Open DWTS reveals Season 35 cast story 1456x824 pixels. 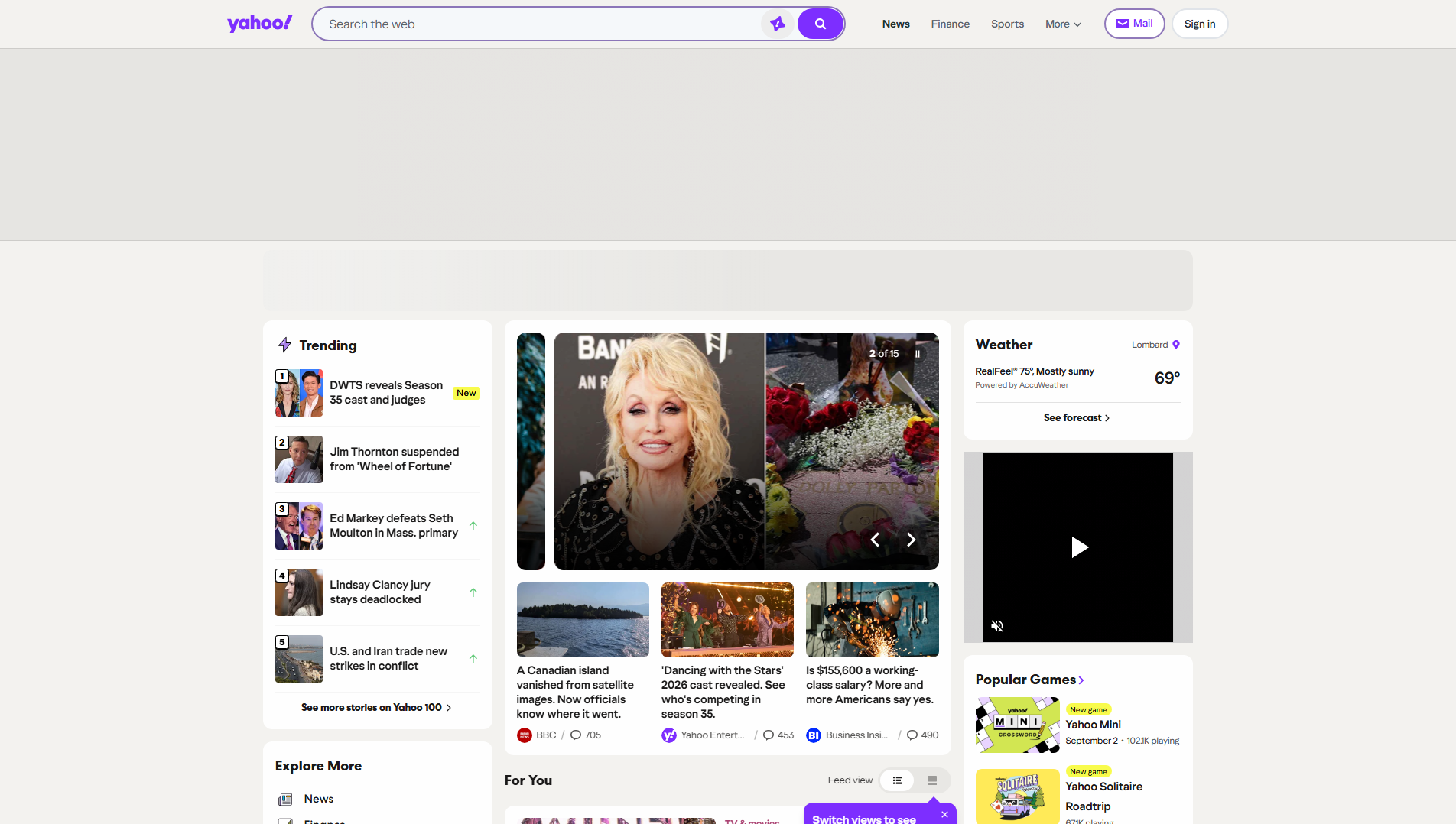(x=386, y=392)
